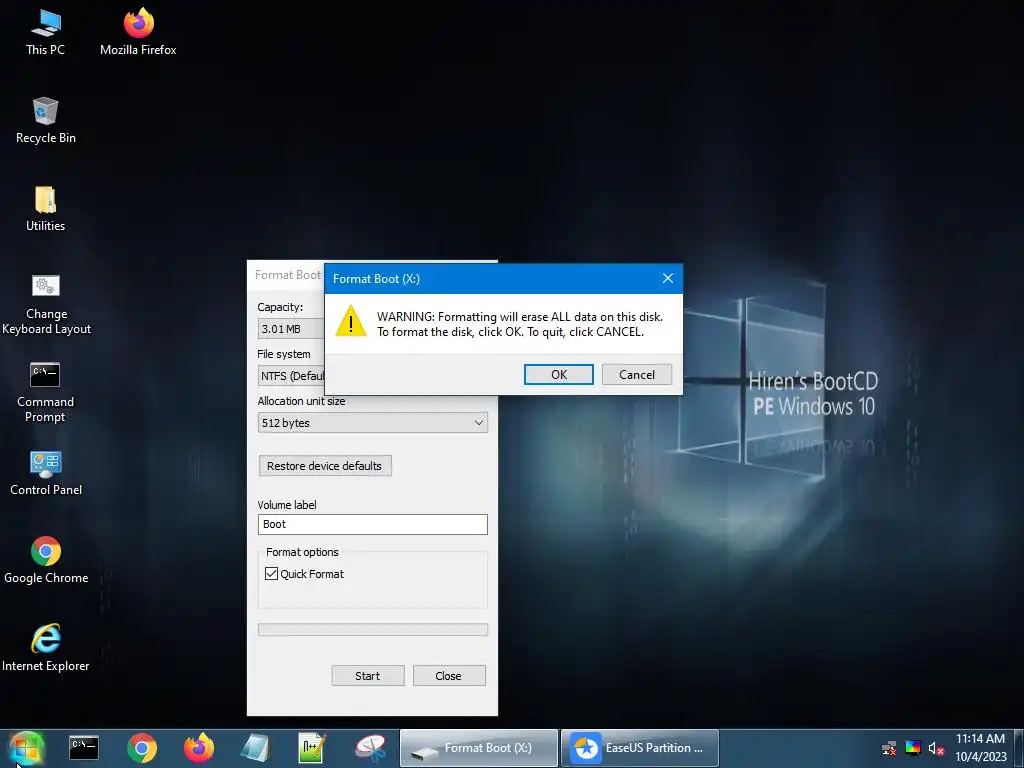Confirm formatting with OK button
Screen dimensions: 1024x768
(x=559, y=375)
